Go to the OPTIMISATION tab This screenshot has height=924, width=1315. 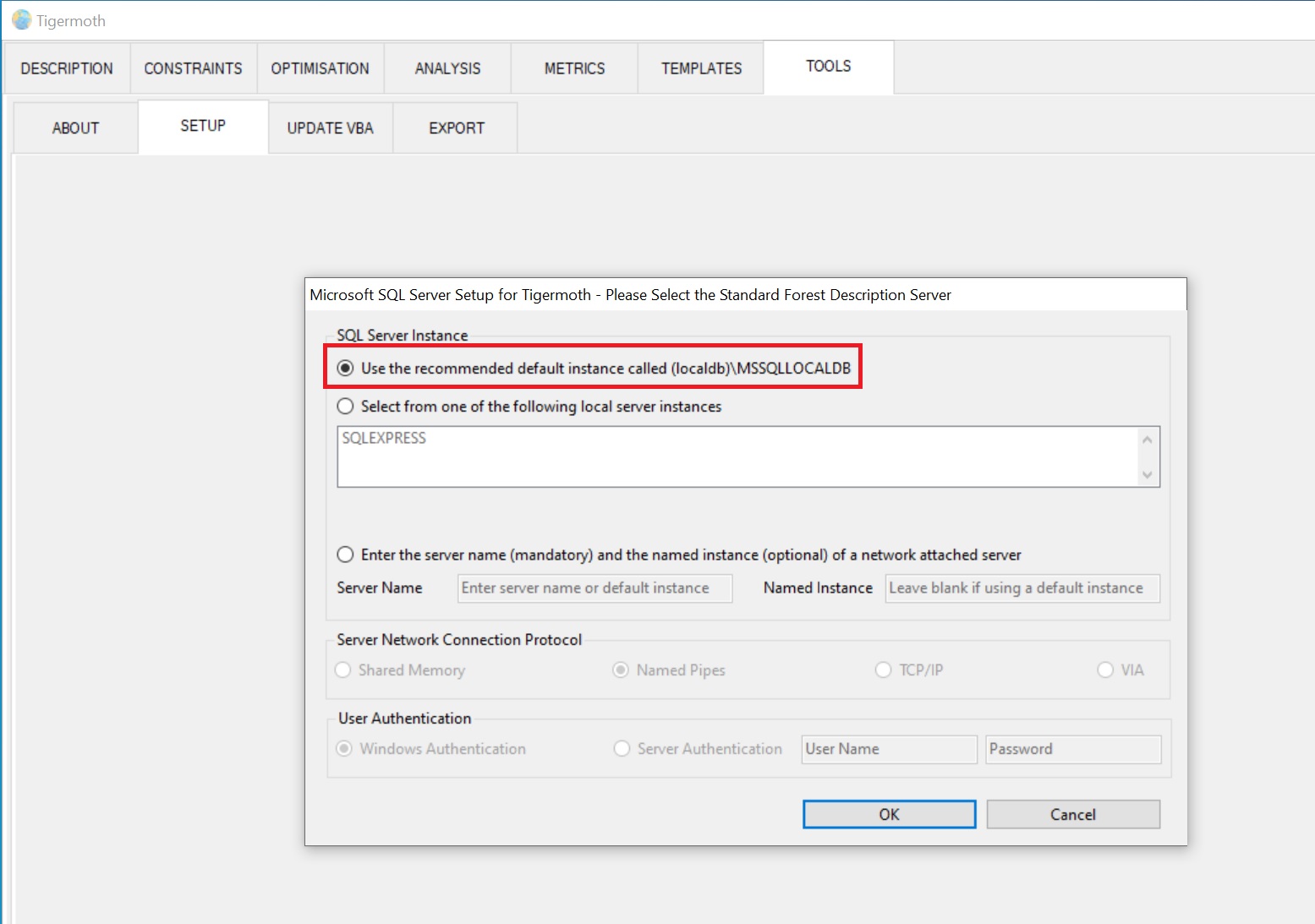pos(321,68)
